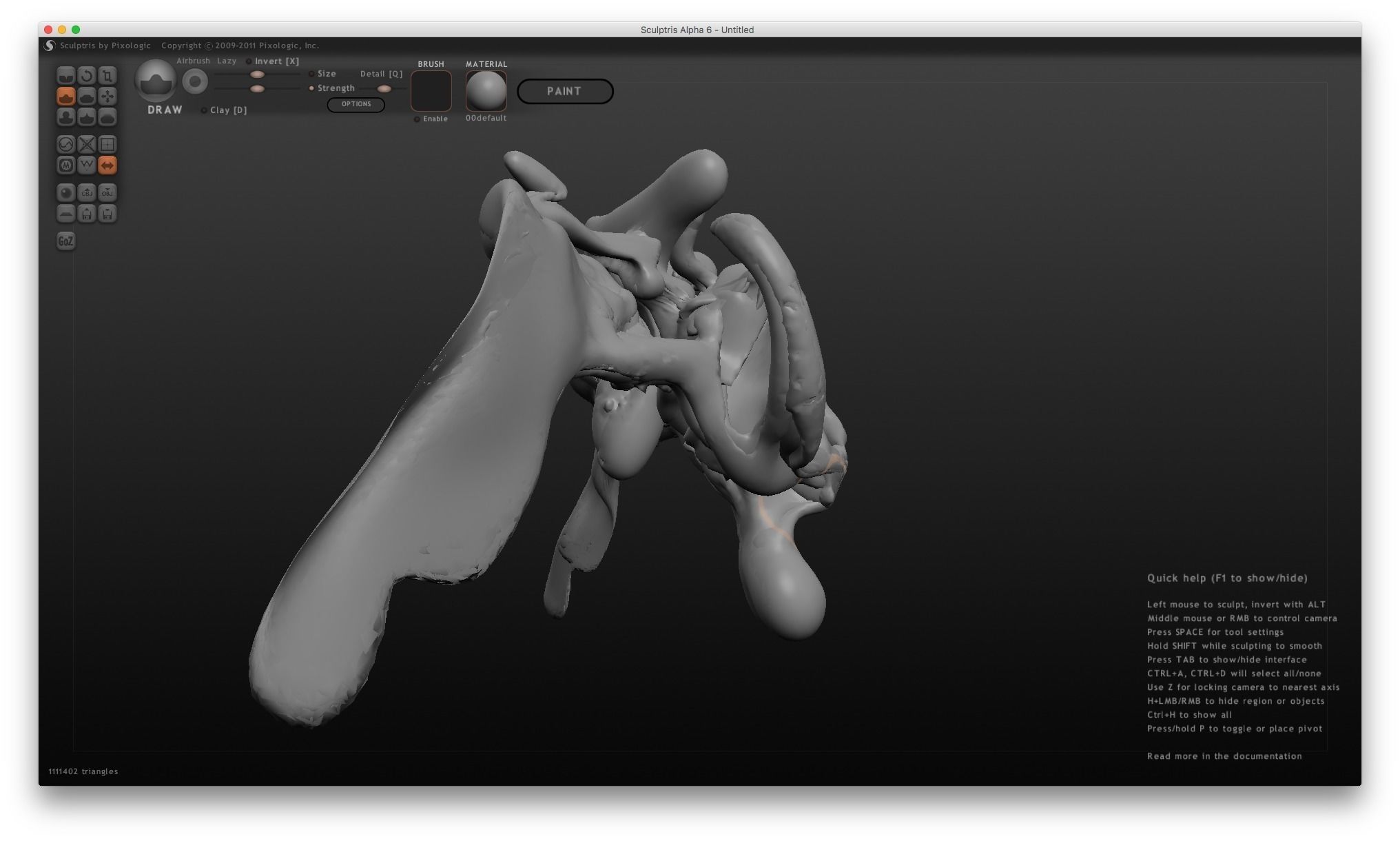Screen dimensions: 1400x841
Task: Select the Mask tool icon
Action: pos(65,165)
